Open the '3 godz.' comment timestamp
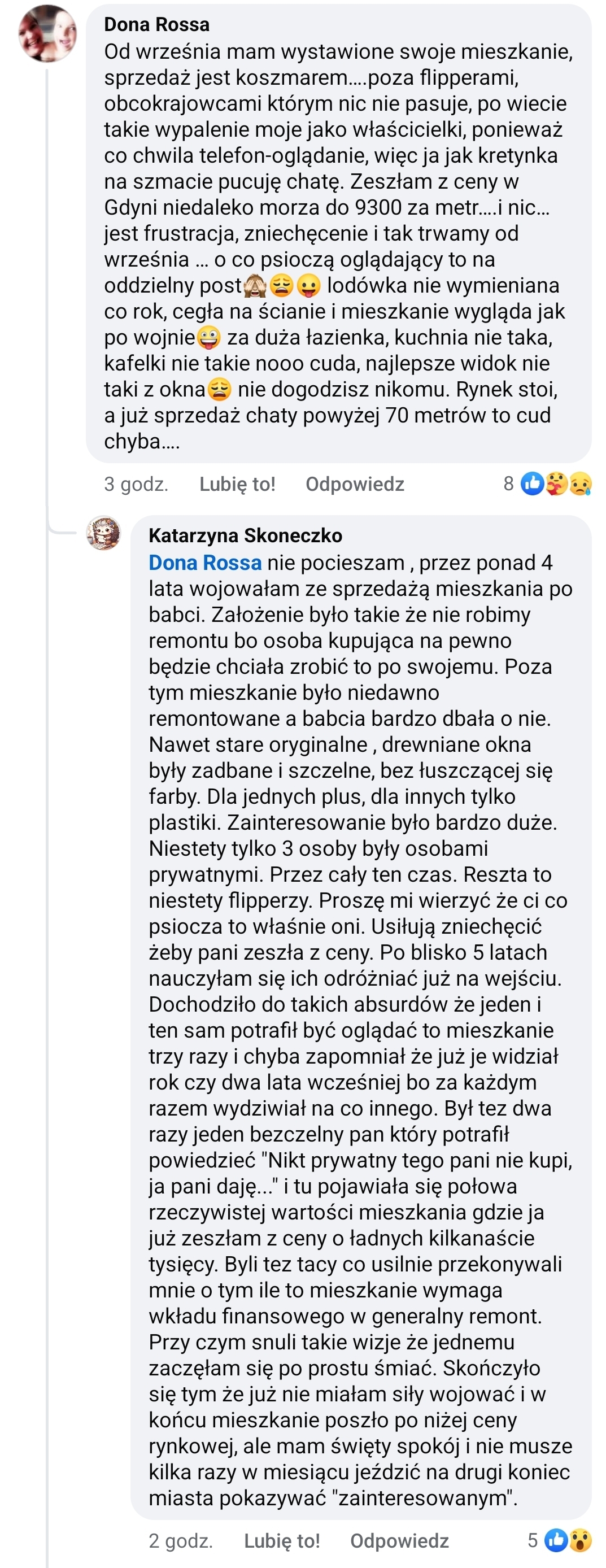The image size is (606, 1568). 136,484
